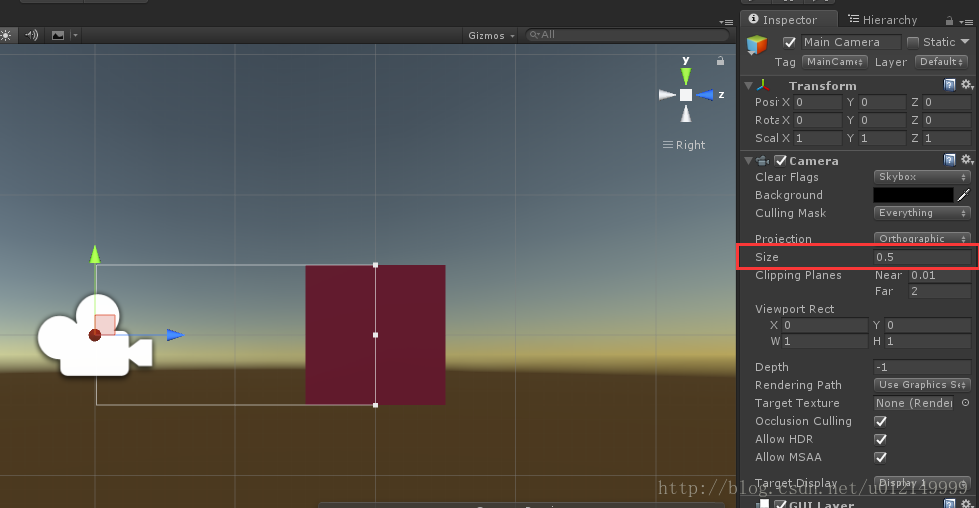This screenshot has height=508, width=979.
Task: Collapse the Transform component
Action: coord(749,85)
